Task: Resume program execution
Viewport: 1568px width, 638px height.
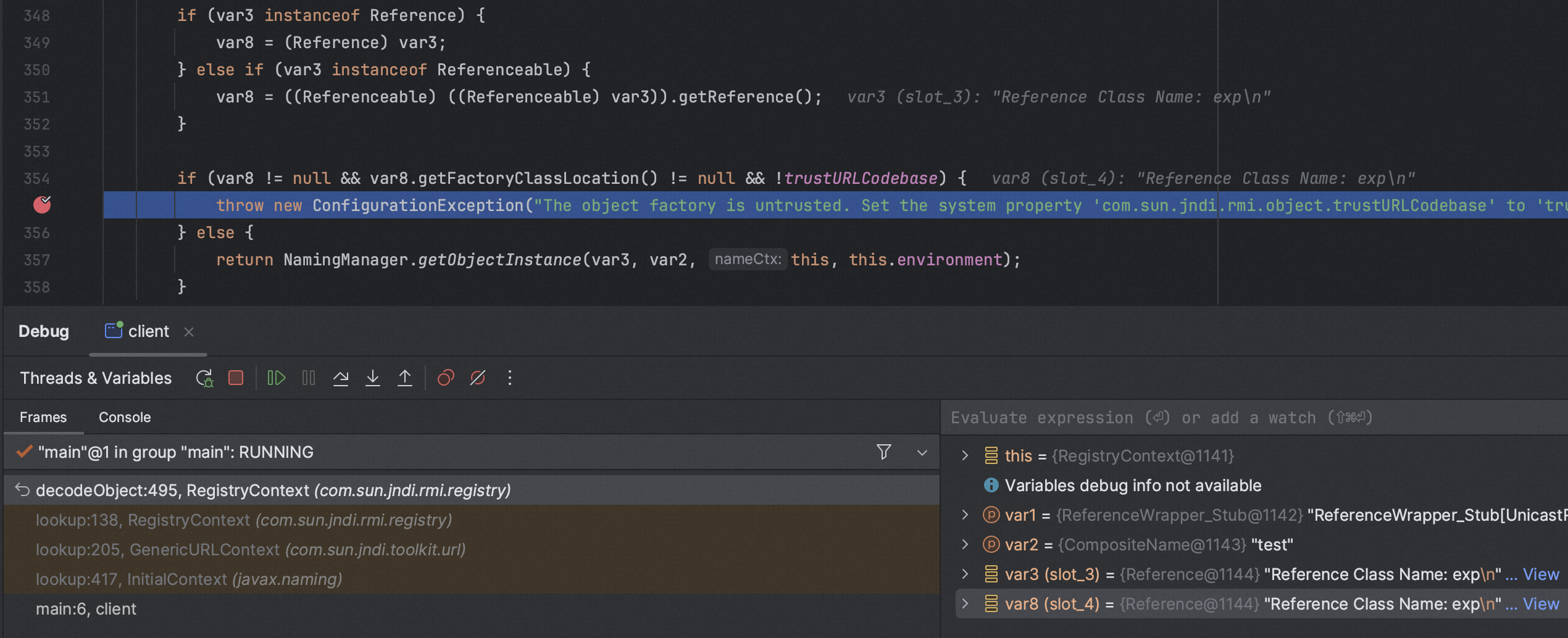Action: [x=276, y=378]
